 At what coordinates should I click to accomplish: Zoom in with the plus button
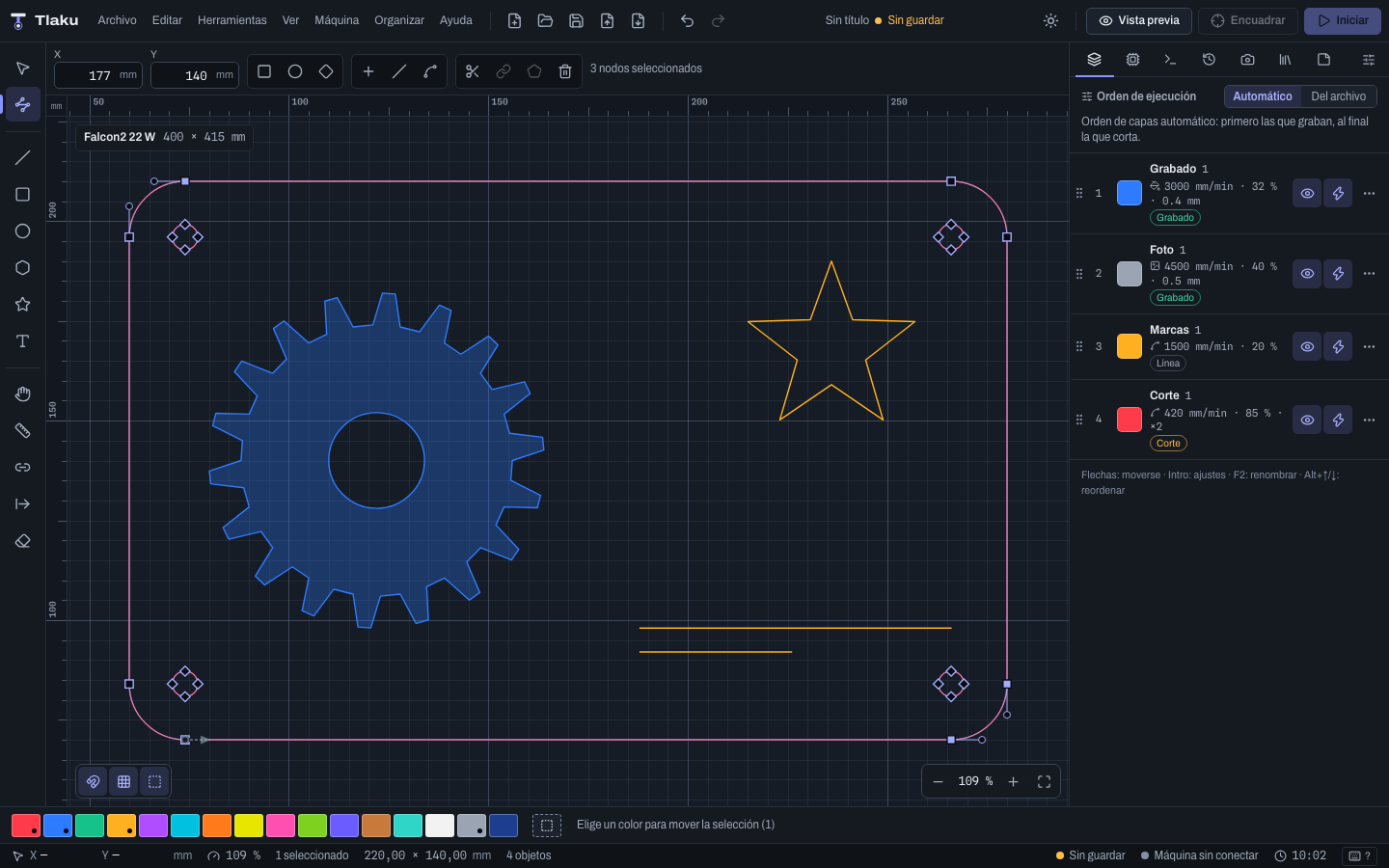point(1013,781)
